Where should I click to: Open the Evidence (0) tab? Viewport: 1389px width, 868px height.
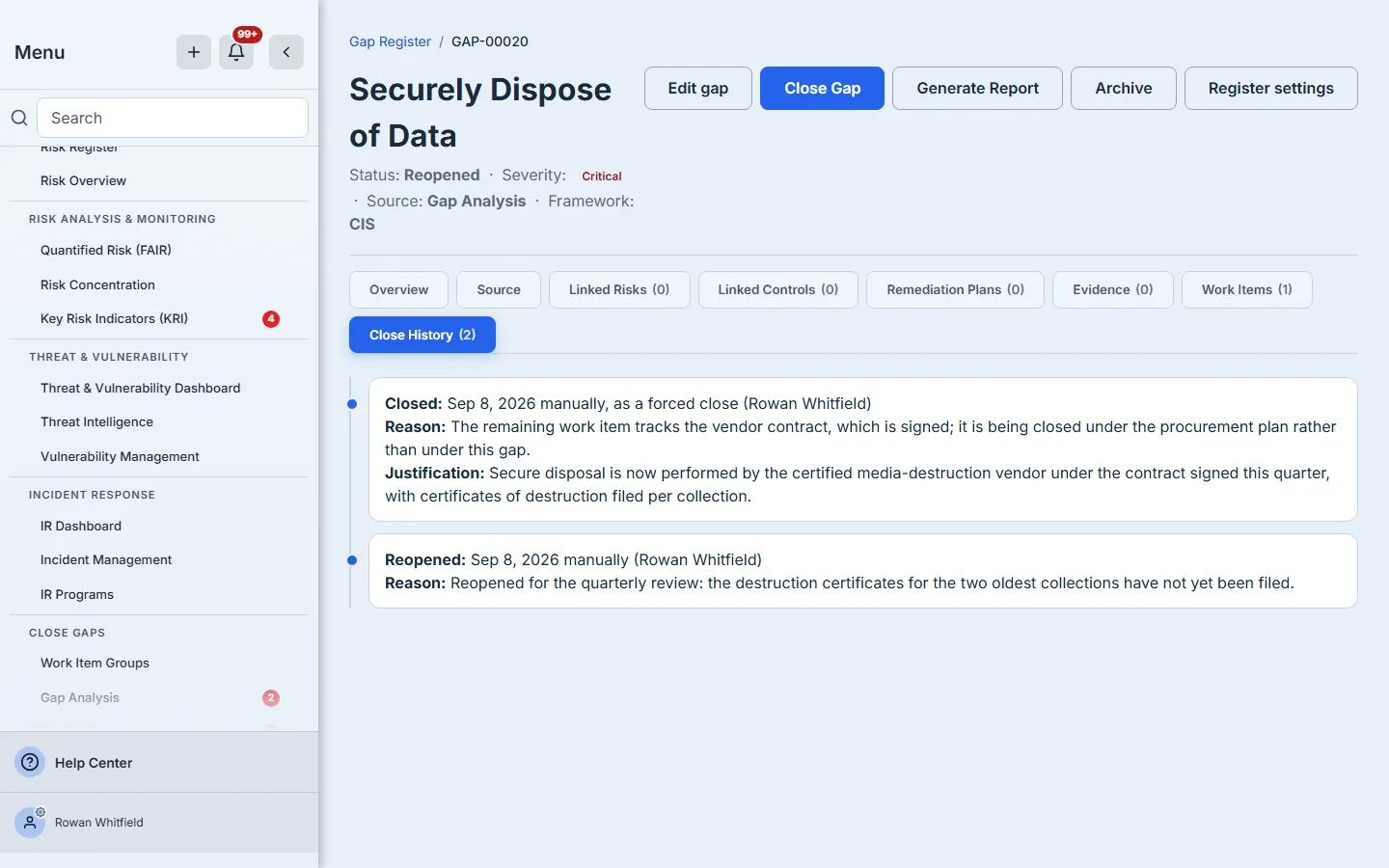[x=1113, y=289]
